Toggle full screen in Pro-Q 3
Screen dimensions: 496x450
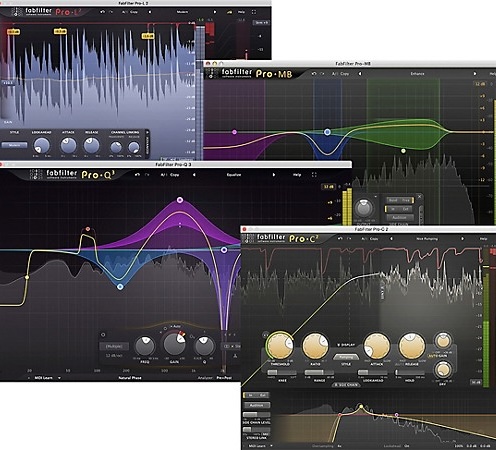(x=314, y=175)
